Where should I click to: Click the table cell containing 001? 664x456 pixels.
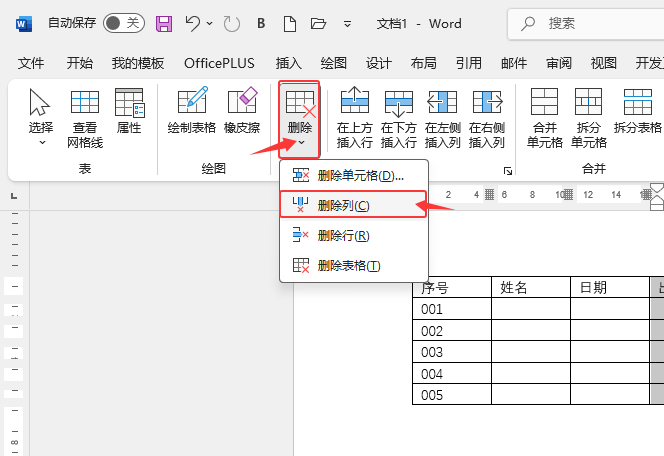pos(452,309)
